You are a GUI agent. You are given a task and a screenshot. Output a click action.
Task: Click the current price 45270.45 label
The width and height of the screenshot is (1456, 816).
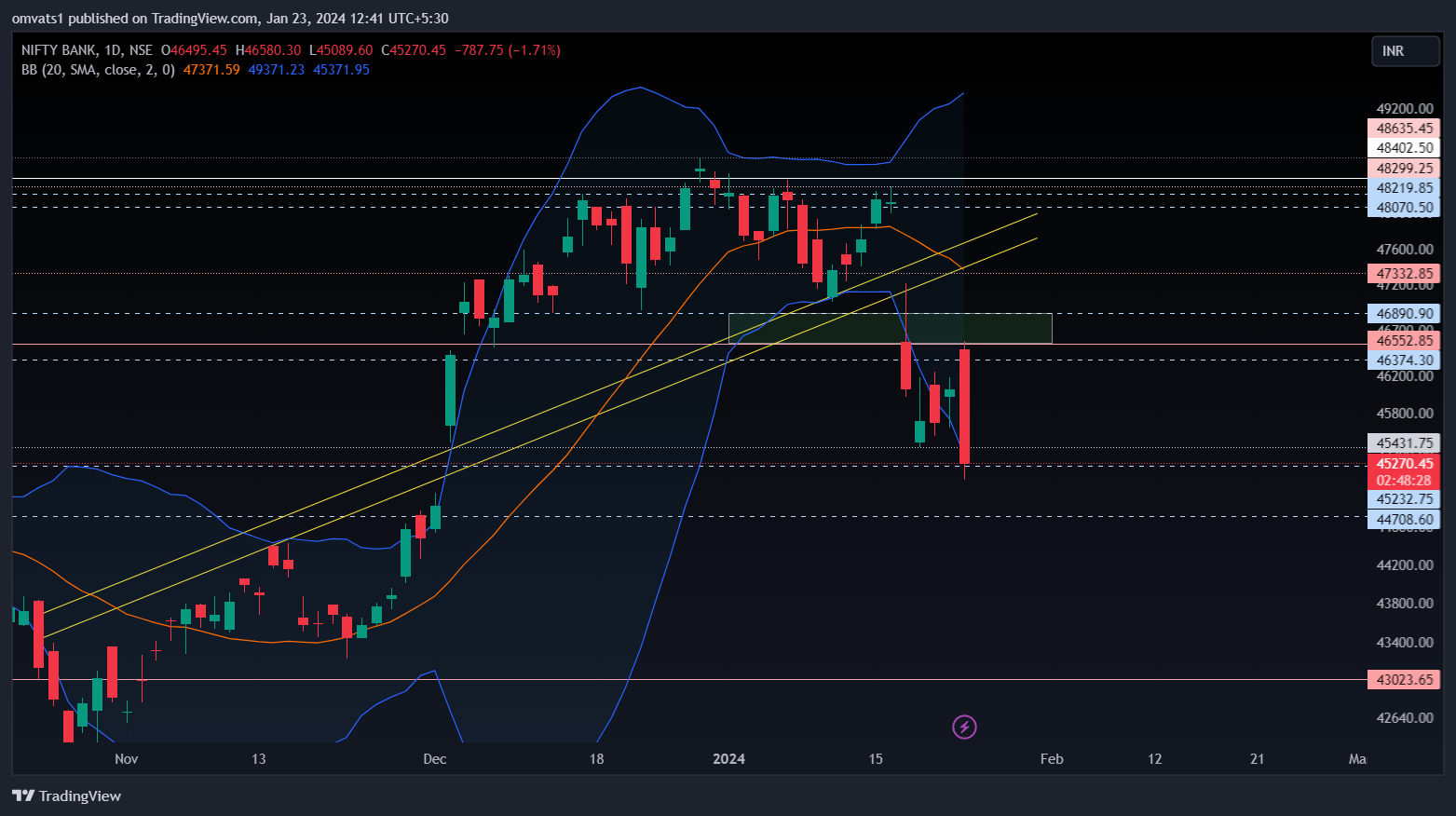point(1404,464)
